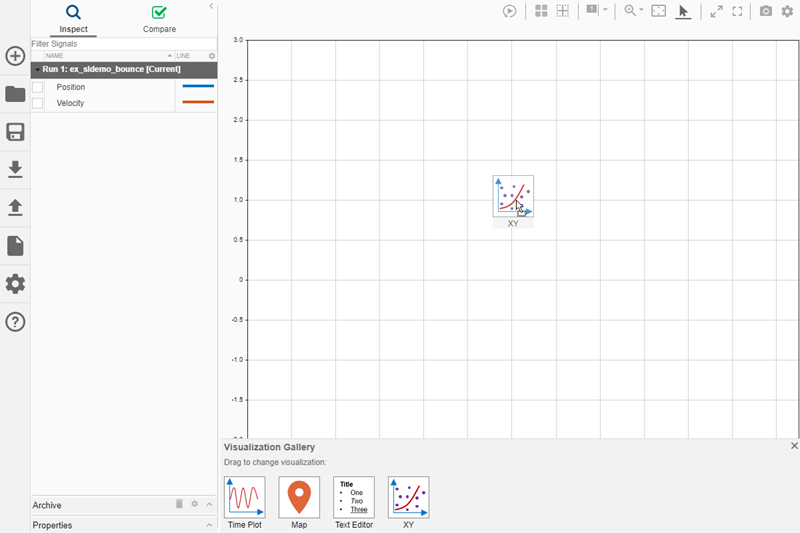Open help question mark icon
This screenshot has width=800, height=533.
(x=15, y=322)
